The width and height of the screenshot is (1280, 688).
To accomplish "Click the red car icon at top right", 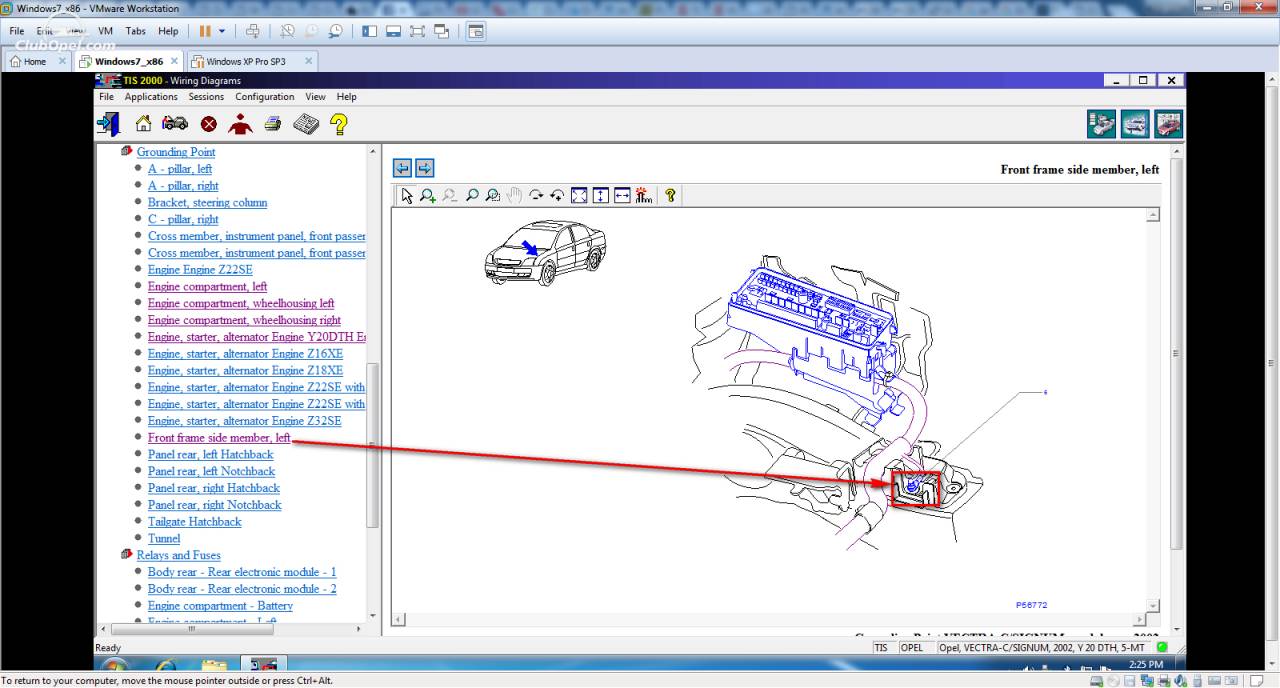I will click(1169, 124).
